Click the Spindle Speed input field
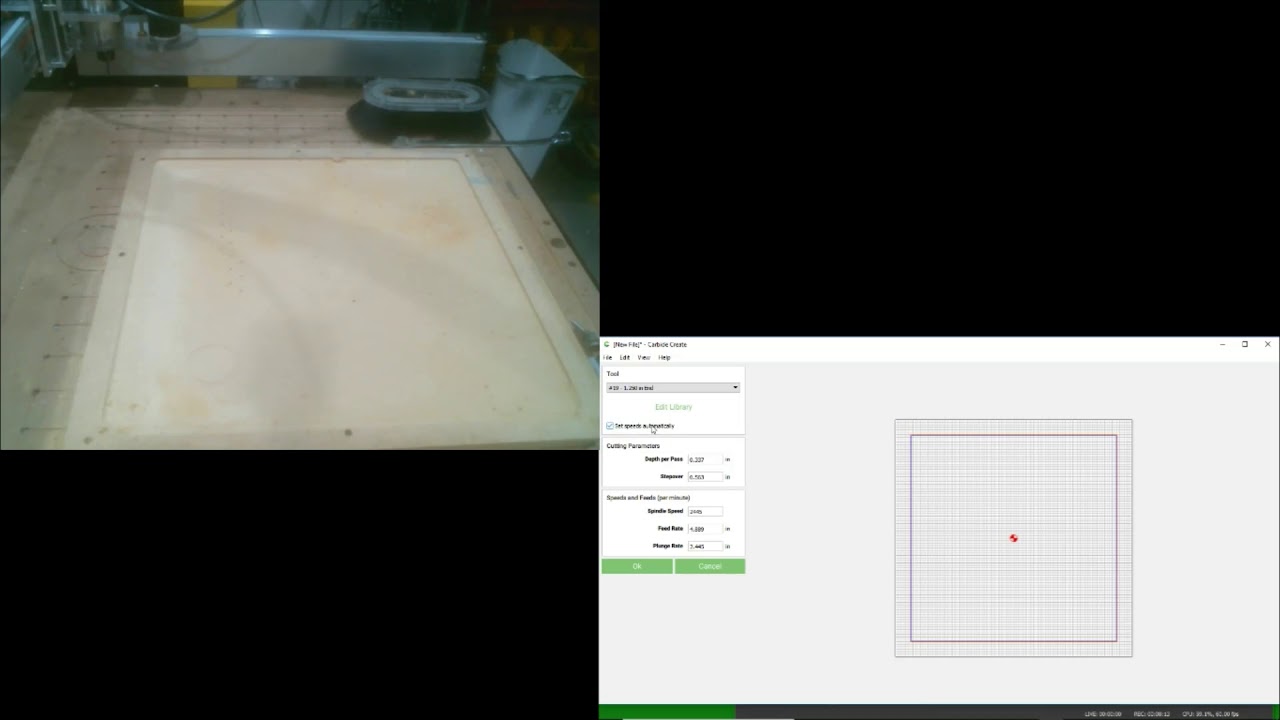 [x=704, y=511]
